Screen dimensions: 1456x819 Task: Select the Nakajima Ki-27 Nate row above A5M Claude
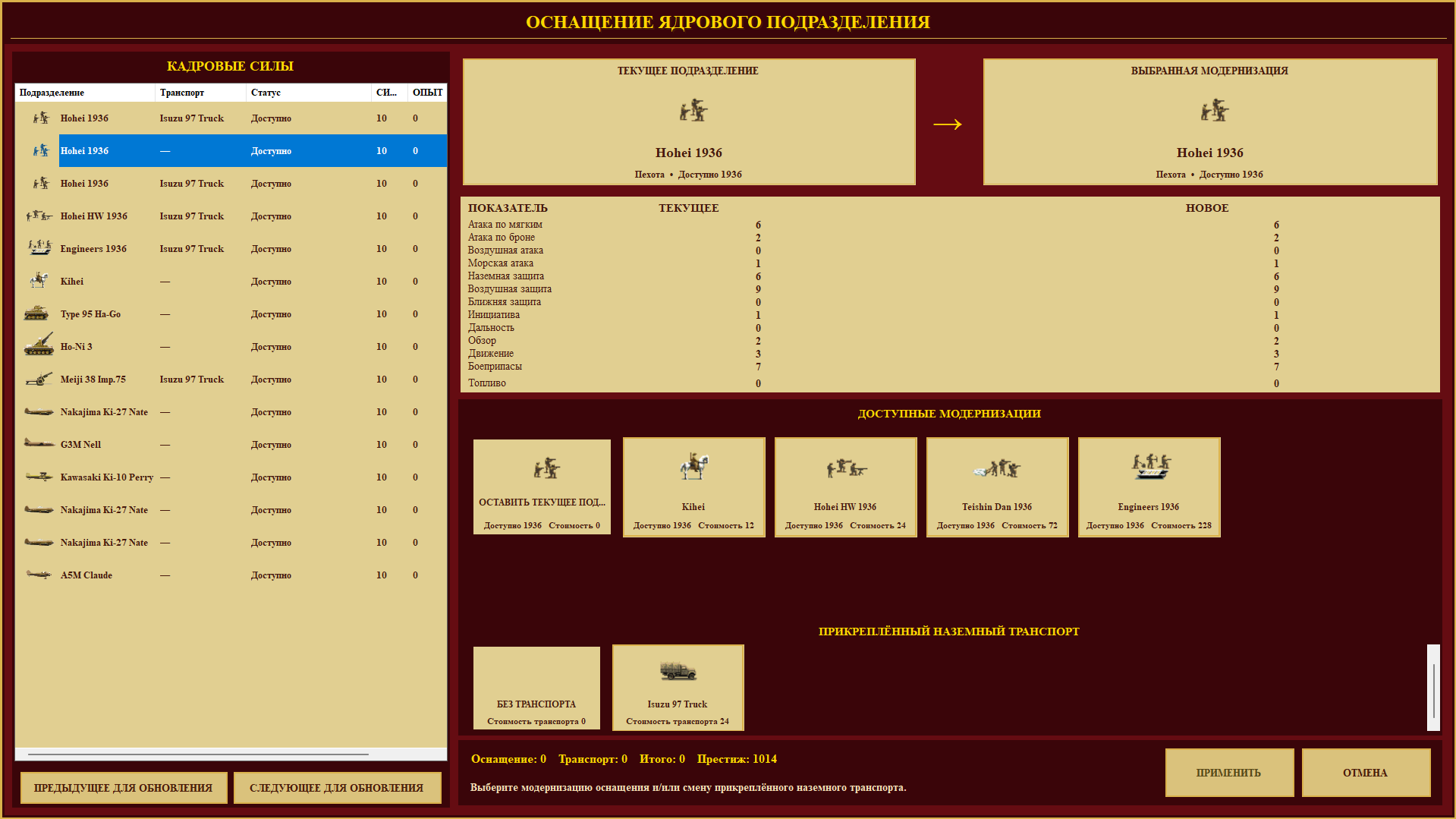coord(231,542)
